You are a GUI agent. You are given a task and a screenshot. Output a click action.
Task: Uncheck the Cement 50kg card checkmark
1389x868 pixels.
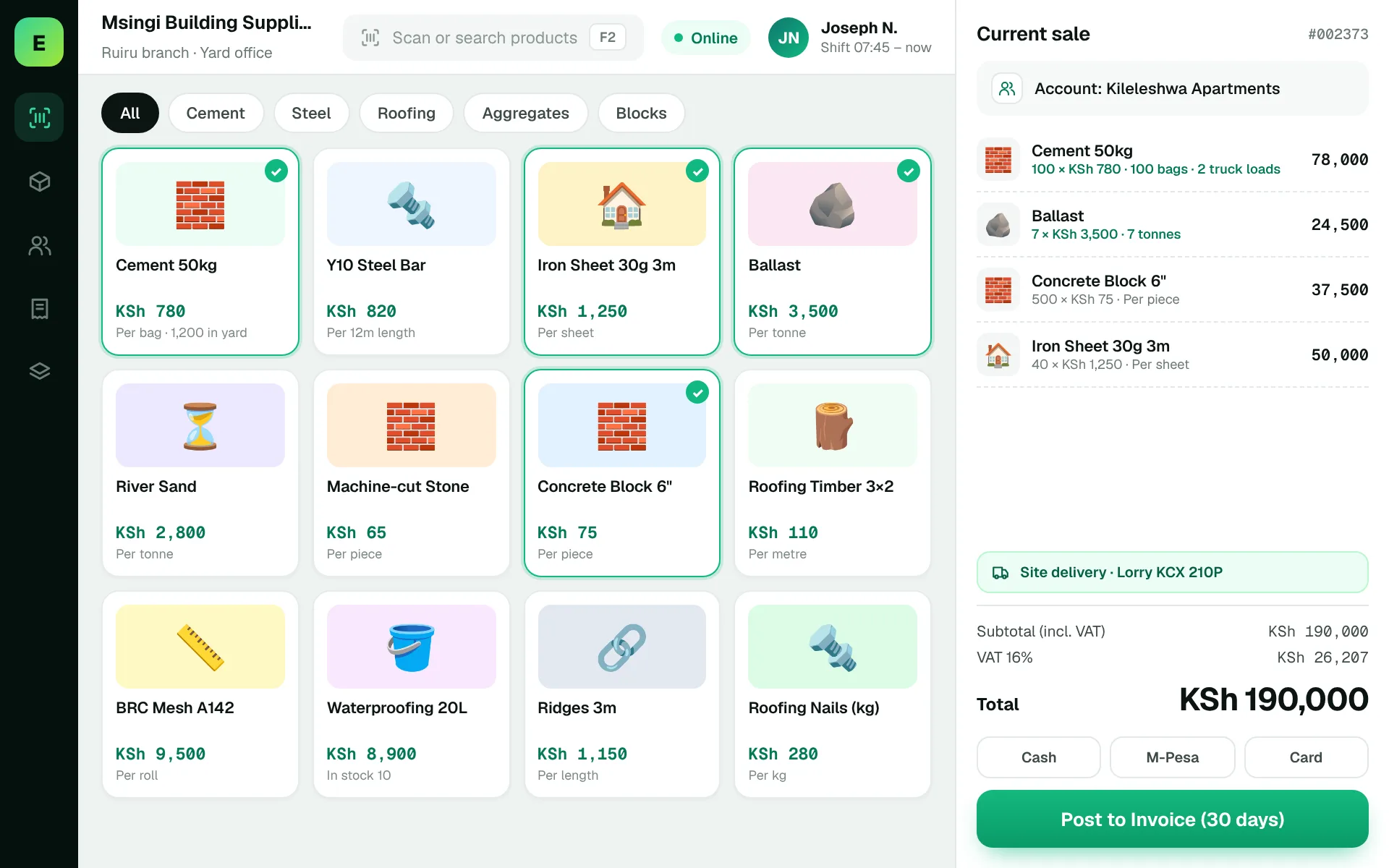click(x=276, y=171)
